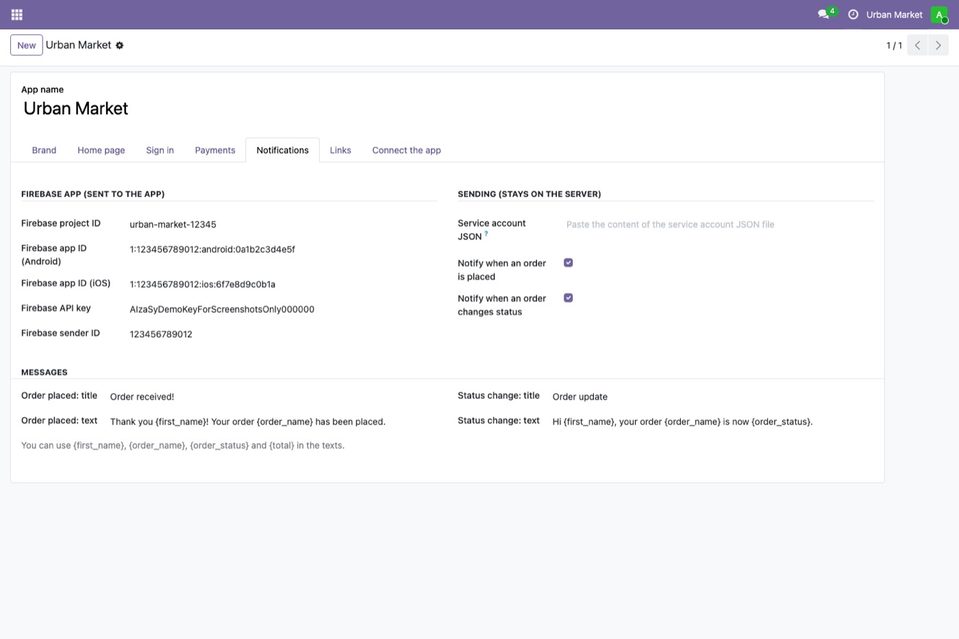Image resolution: width=959 pixels, height=639 pixels.
Task: Click the 'SENDING (STAYS ON THE SERVER)' heading
Action: pyautogui.click(x=529, y=194)
